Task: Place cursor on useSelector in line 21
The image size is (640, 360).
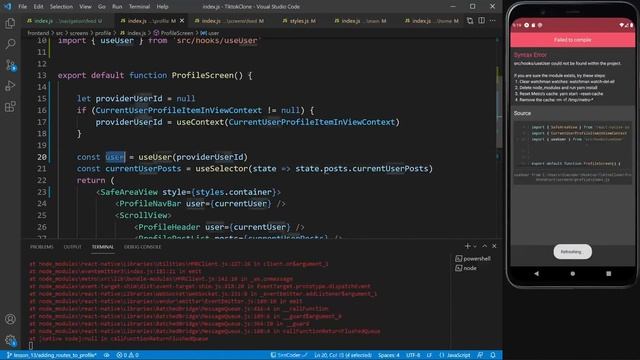Action: coord(222,169)
